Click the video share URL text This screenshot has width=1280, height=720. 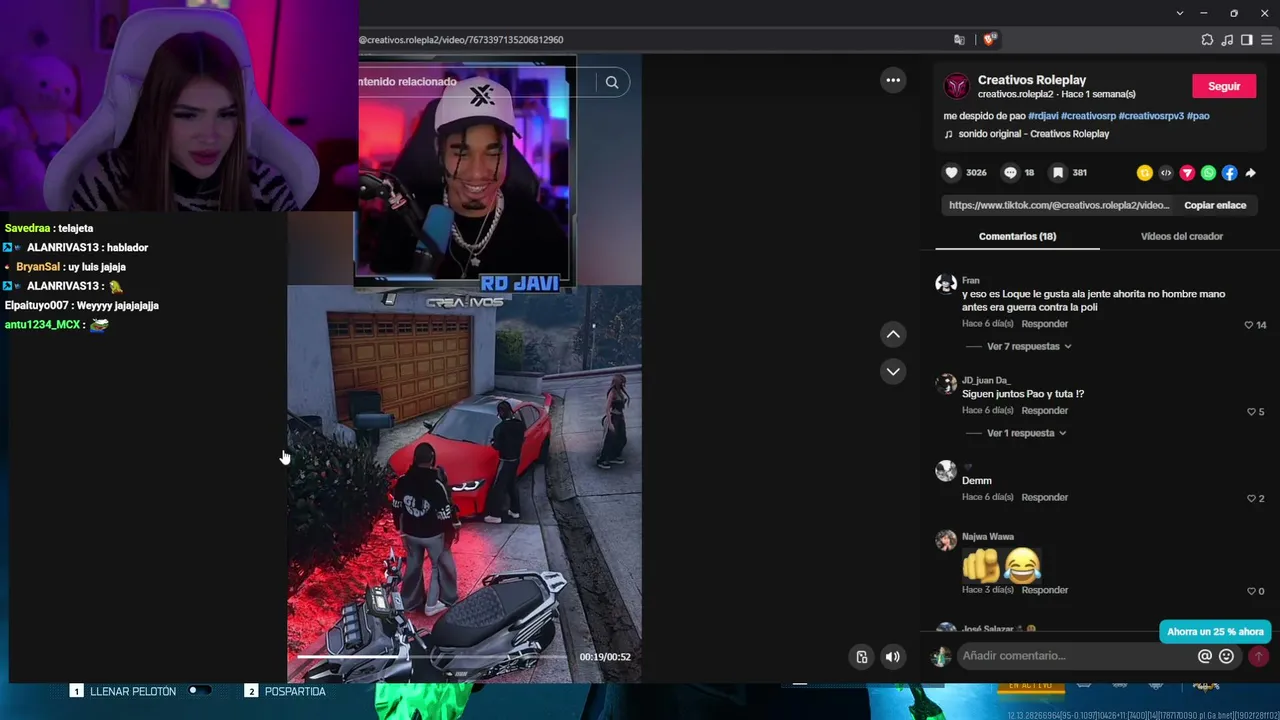(1058, 205)
